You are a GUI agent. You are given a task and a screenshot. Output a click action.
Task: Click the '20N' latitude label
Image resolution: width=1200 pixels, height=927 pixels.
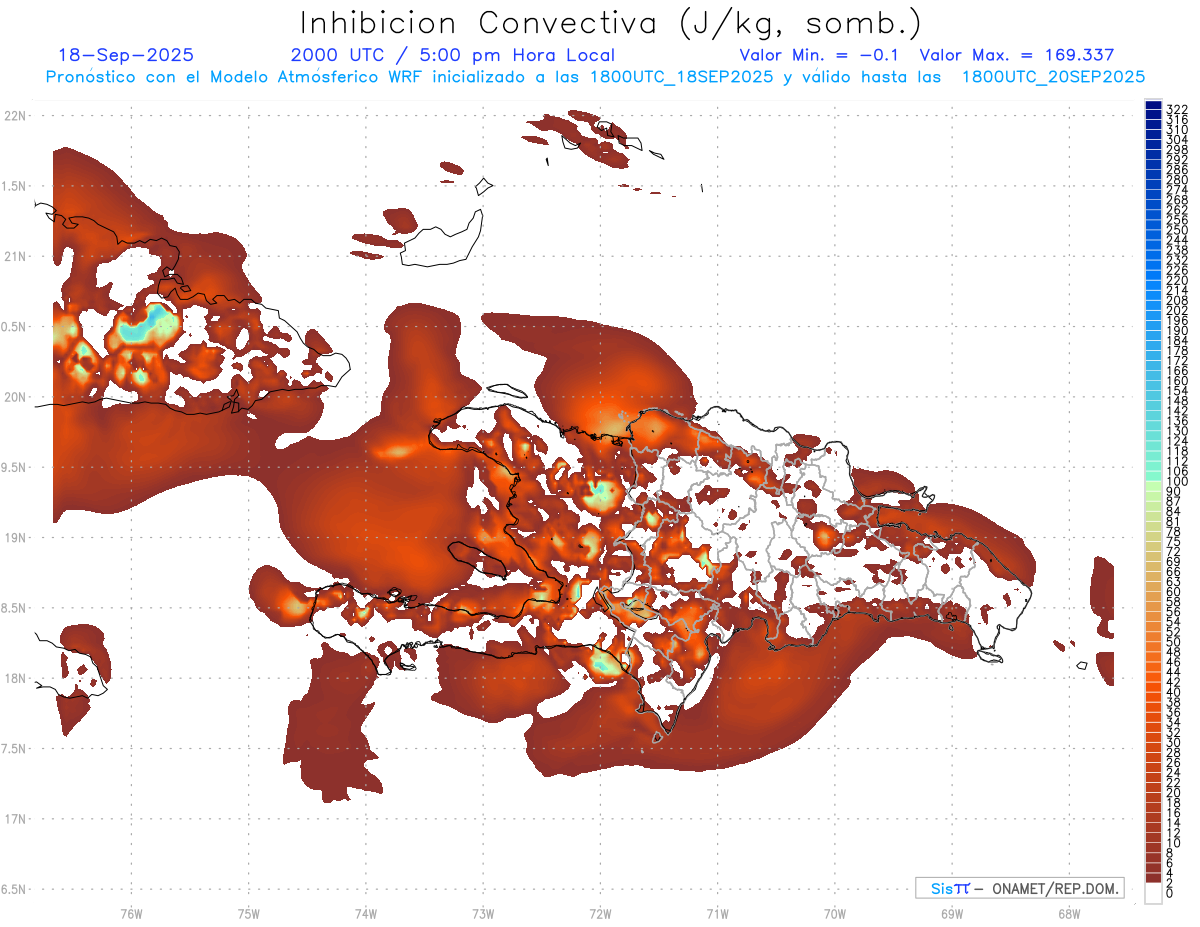click(x=14, y=397)
